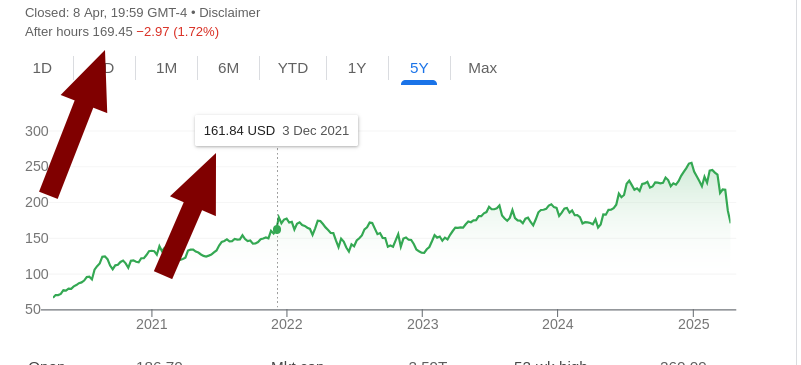Click the After hours 169.45 price text

pos(79,32)
